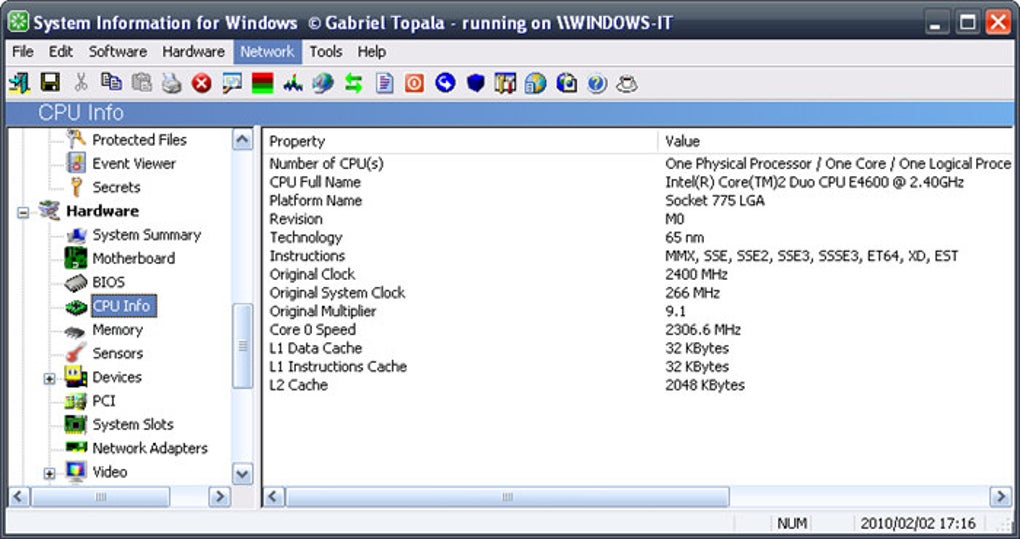Click the NUM status bar indicator
This screenshot has width=1020, height=539.
[792, 523]
